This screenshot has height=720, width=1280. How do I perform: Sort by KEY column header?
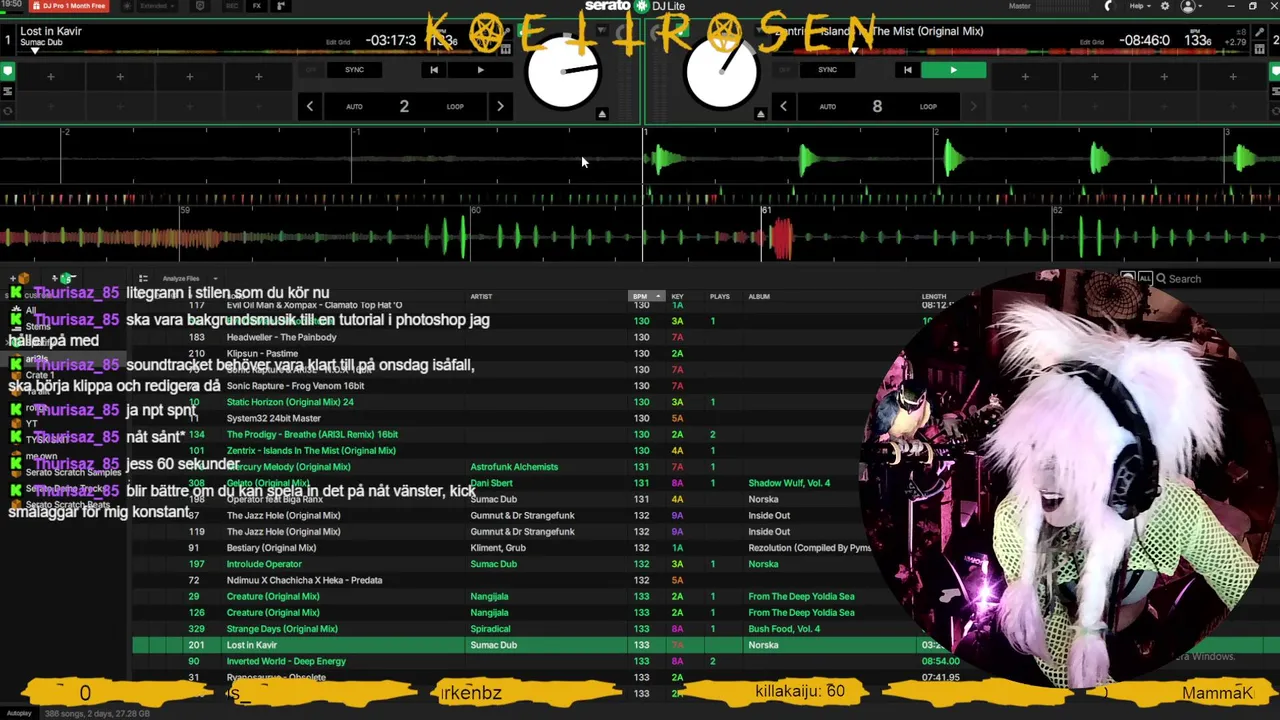(x=677, y=297)
